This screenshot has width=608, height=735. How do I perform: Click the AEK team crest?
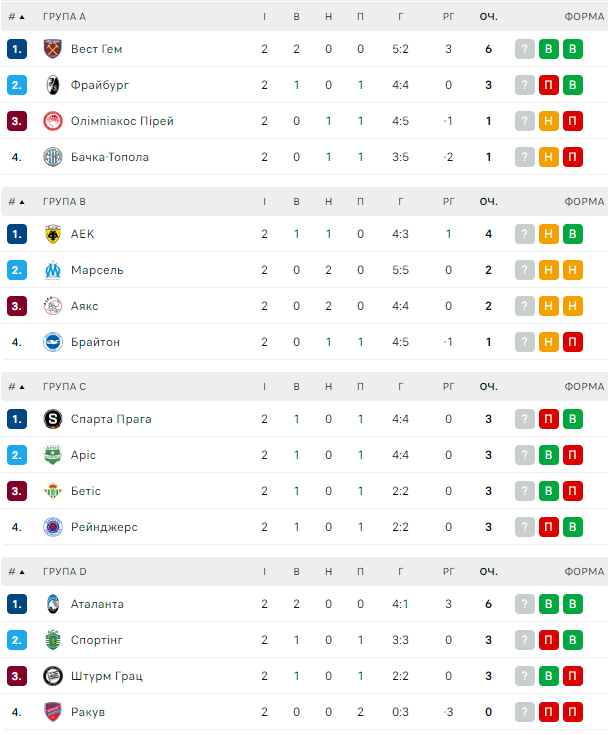click(53, 234)
